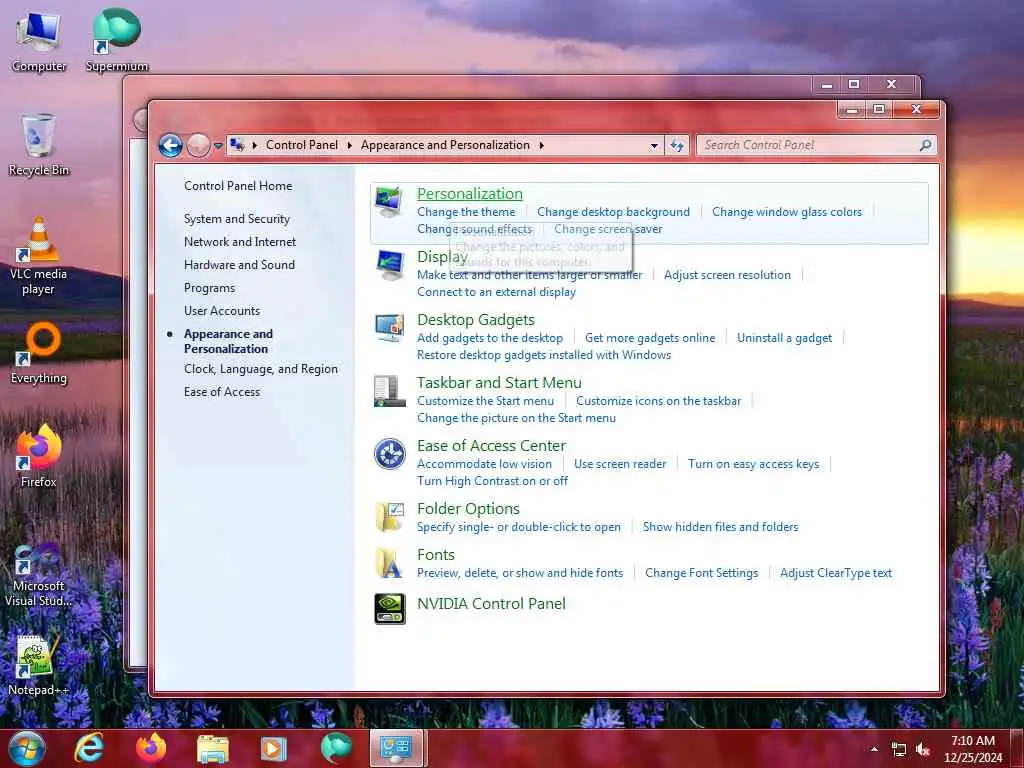
Task: Click the network tray icon
Action: 899,750
